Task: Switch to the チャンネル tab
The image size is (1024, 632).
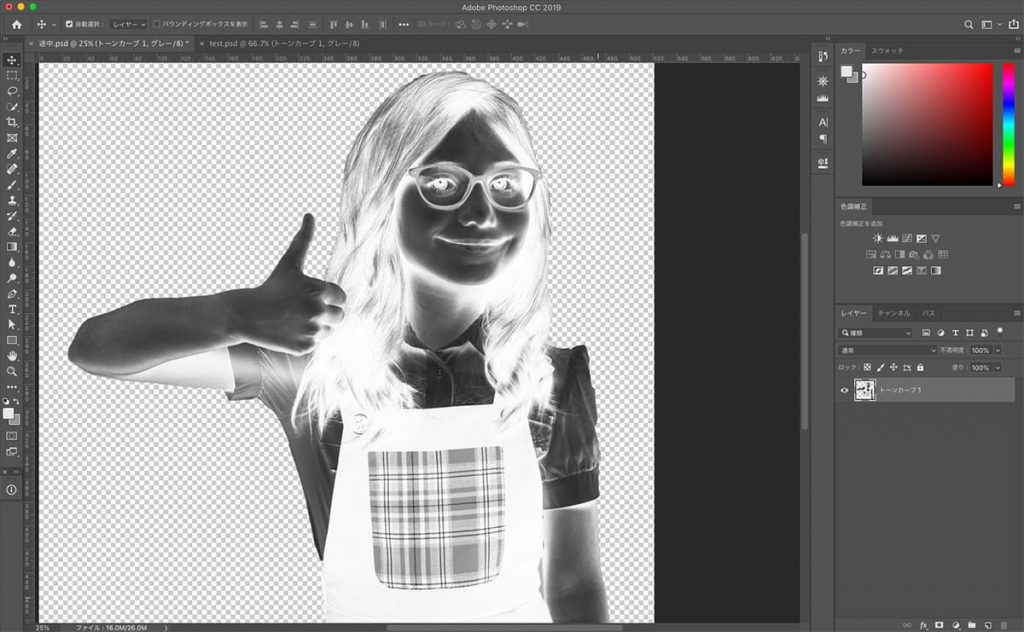Action: 893,313
